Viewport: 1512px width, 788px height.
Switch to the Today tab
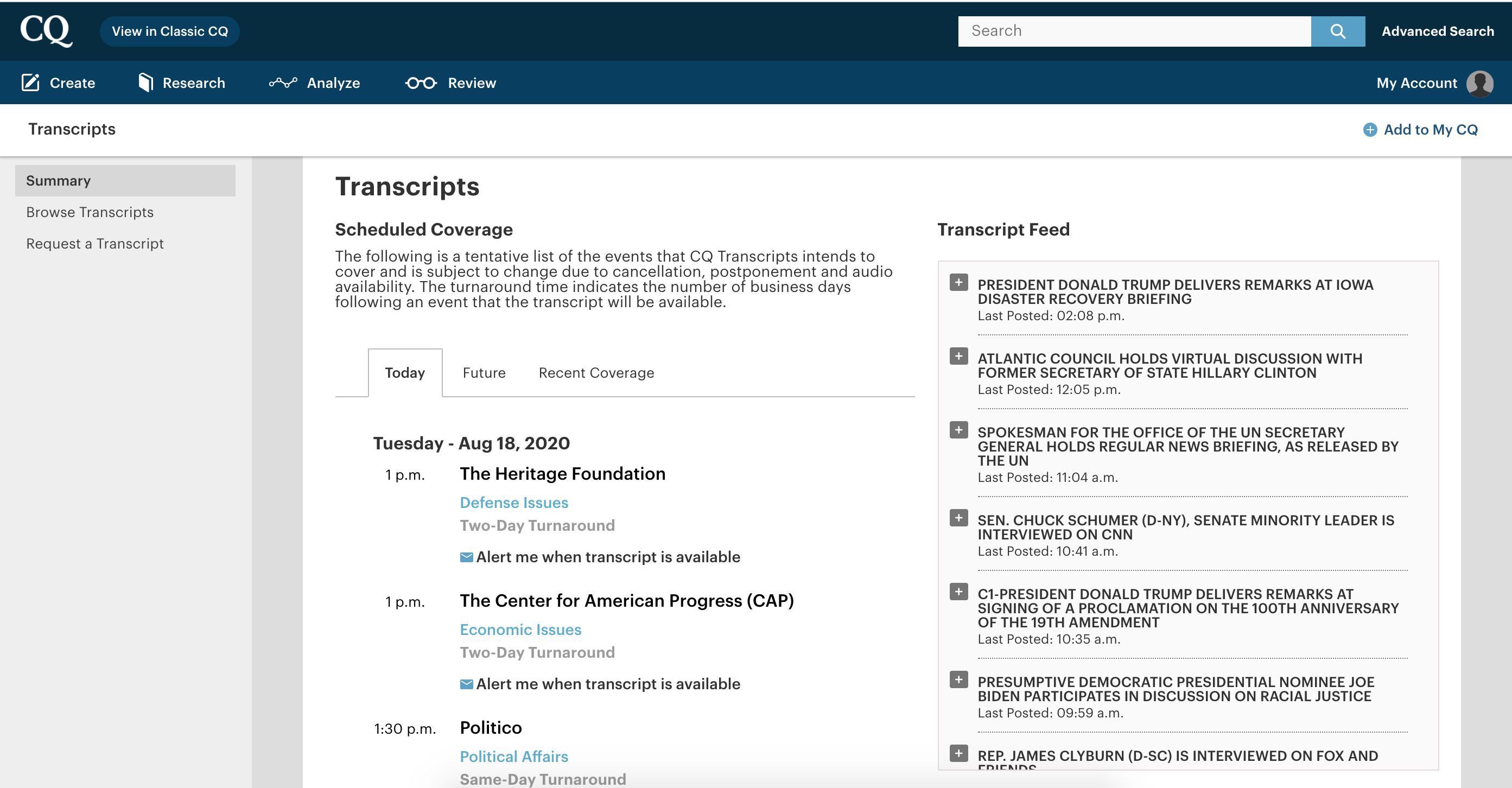coord(405,373)
